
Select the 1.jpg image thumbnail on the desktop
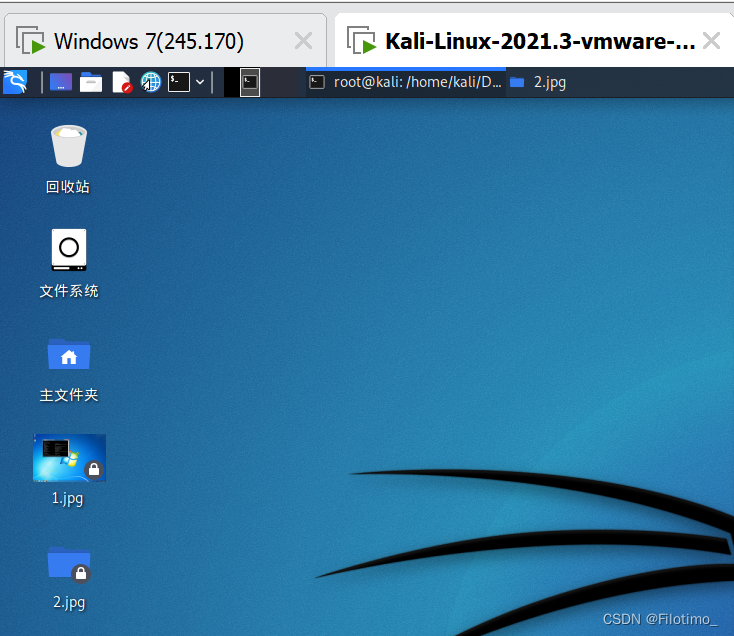pos(69,458)
